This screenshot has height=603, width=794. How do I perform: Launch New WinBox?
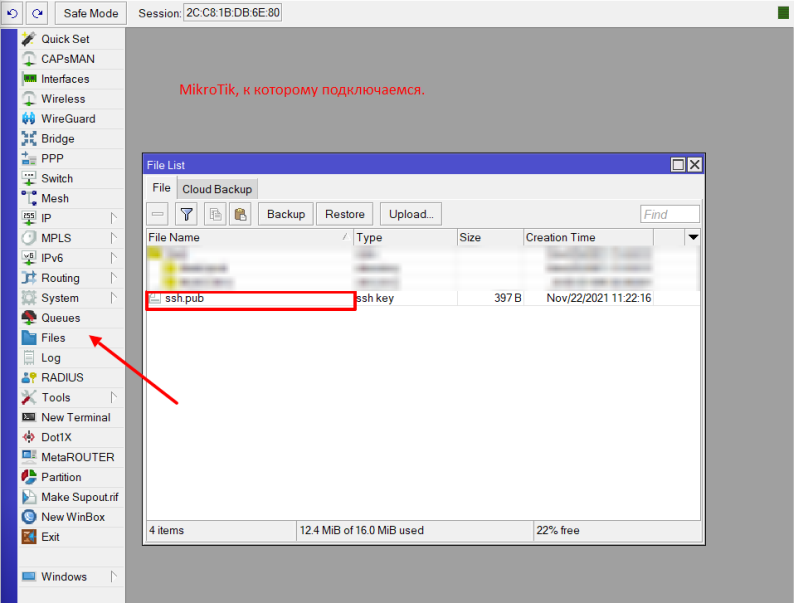tap(71, 517)
